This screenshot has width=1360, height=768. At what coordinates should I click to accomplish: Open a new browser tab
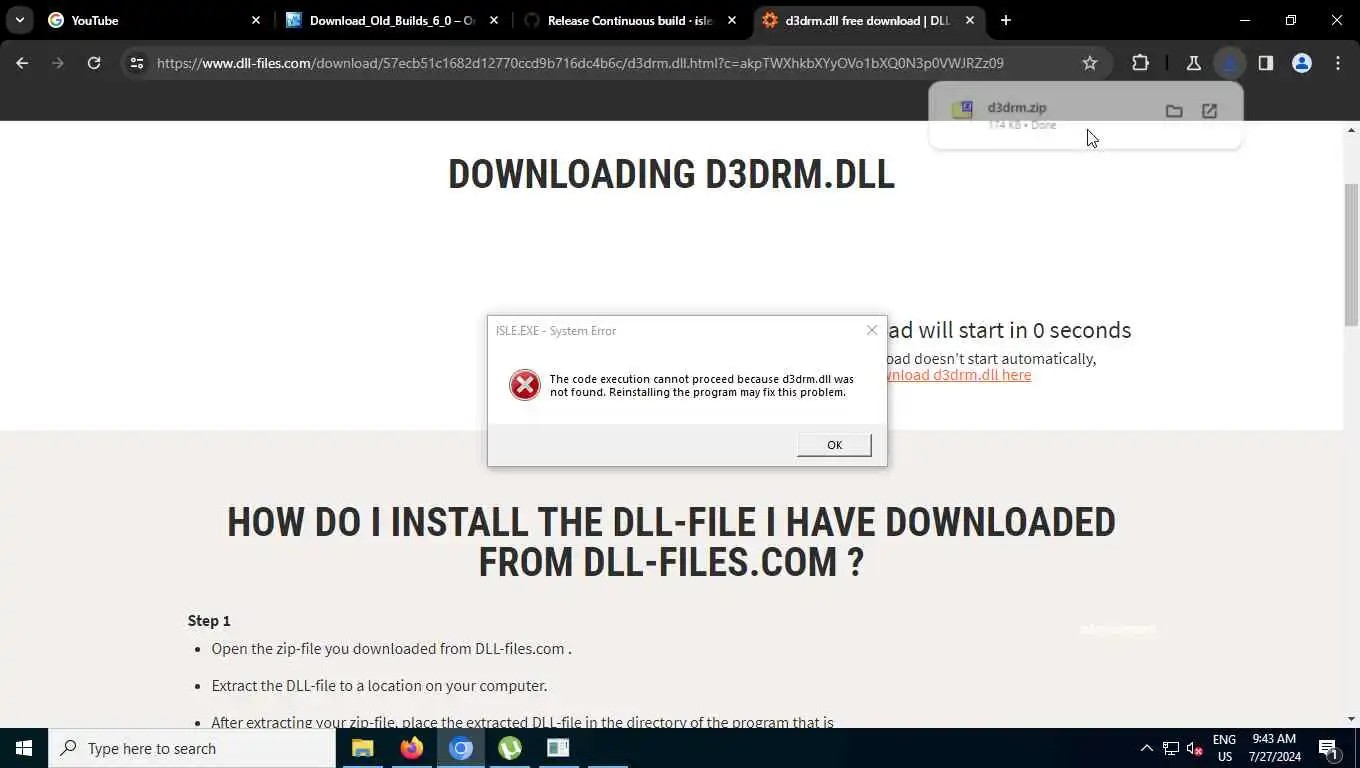1006,20
